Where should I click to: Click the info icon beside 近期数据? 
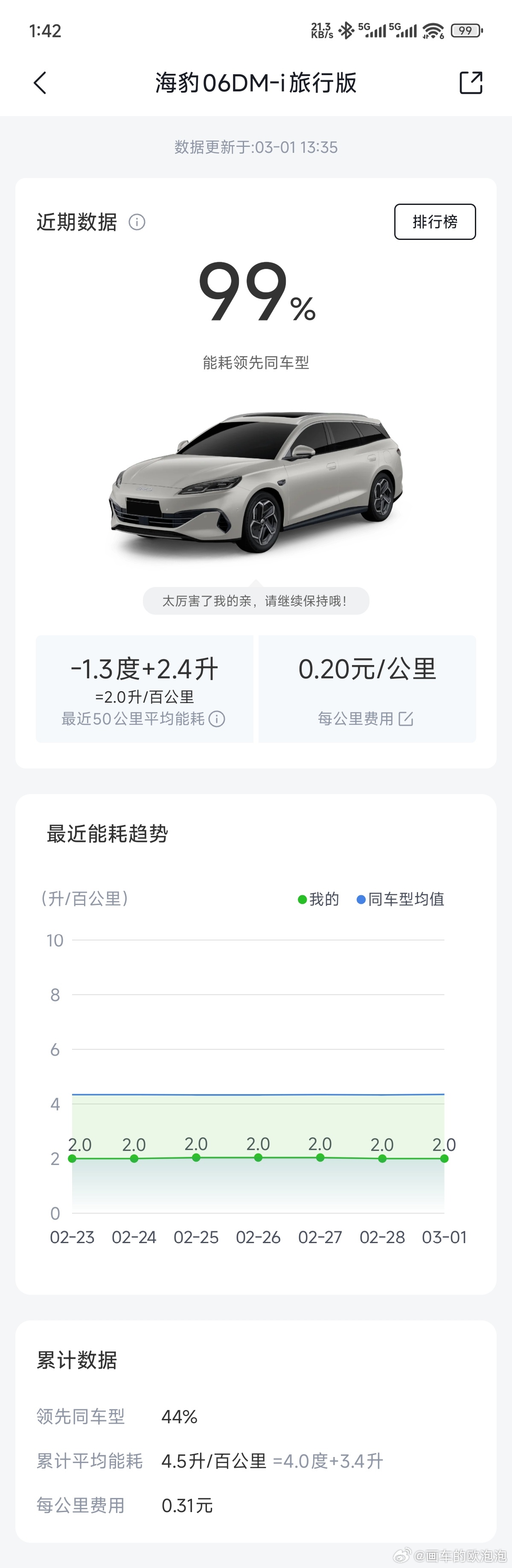pos(137,222)
